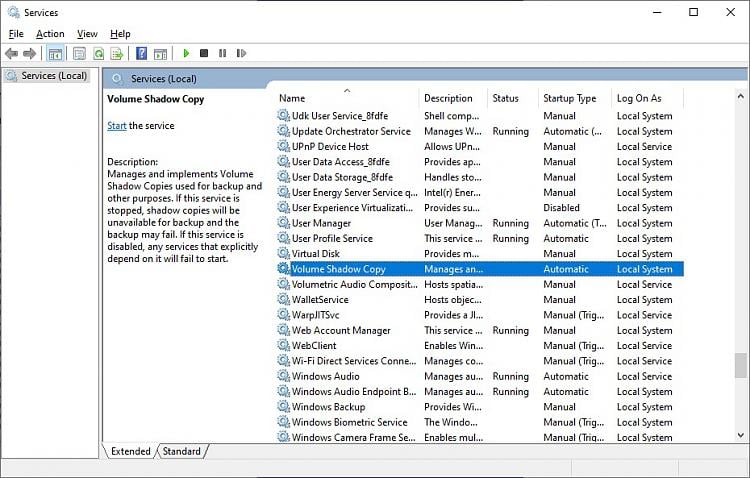Click gear icon of WarpJITSvc
The image size is (750, 478).
tap(284, 314)
